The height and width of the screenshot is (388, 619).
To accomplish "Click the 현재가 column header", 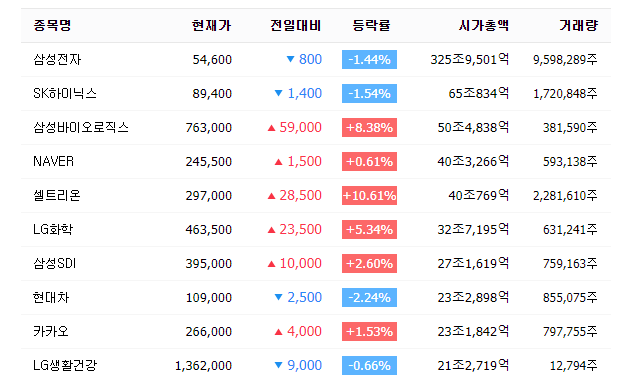I will 212,25.
